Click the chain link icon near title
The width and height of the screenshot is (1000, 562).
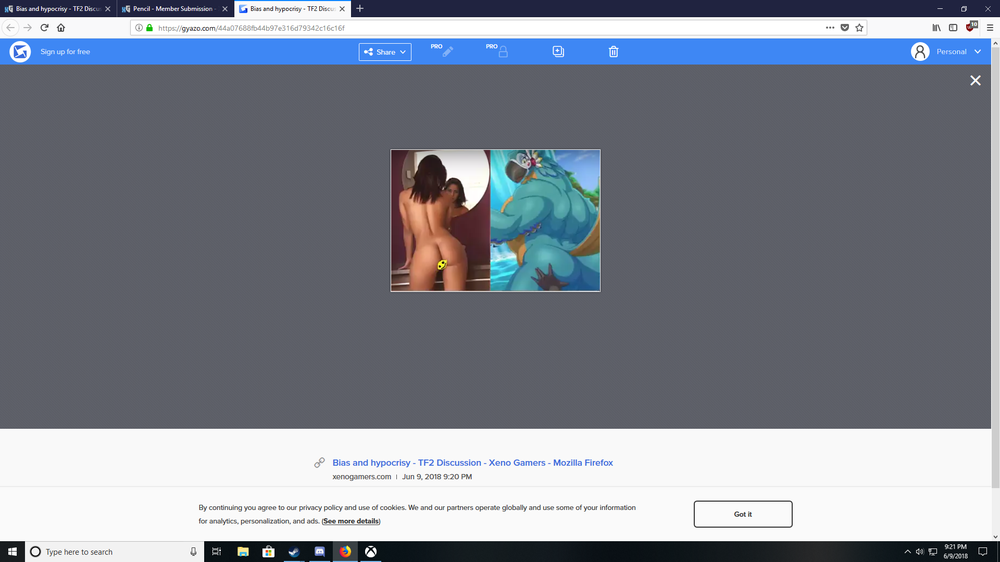pyautogui.click(x=320, y=462)
